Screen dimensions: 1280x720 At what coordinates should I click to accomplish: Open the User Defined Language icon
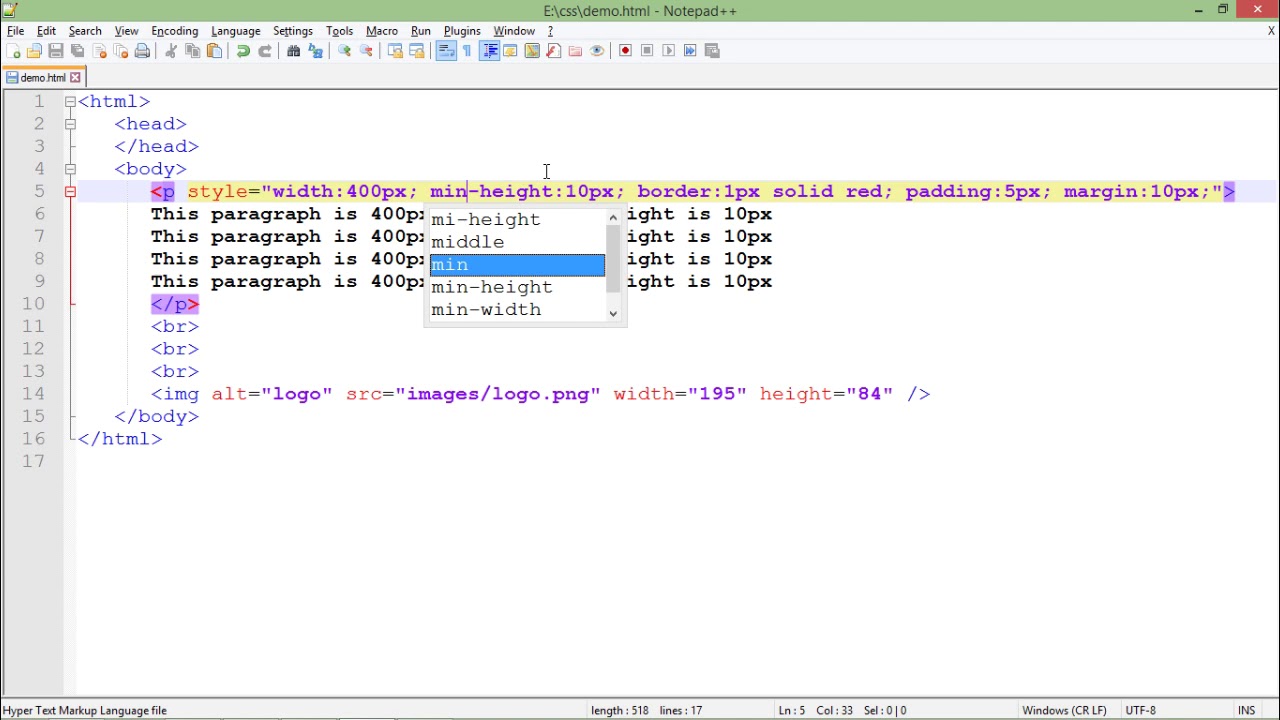pos(510,51)
